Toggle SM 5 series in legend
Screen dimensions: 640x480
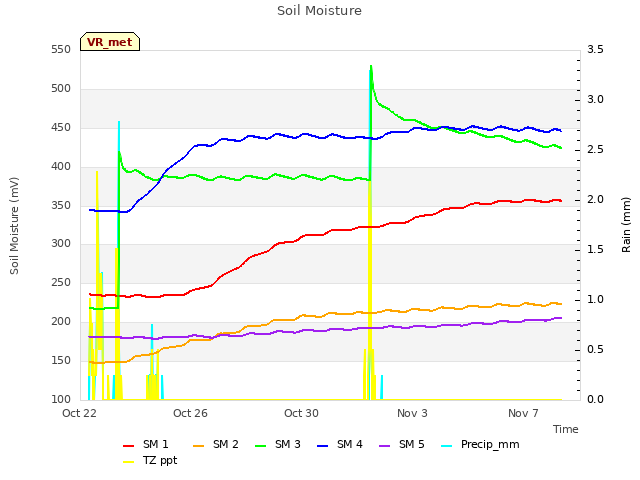coord(402,444)
